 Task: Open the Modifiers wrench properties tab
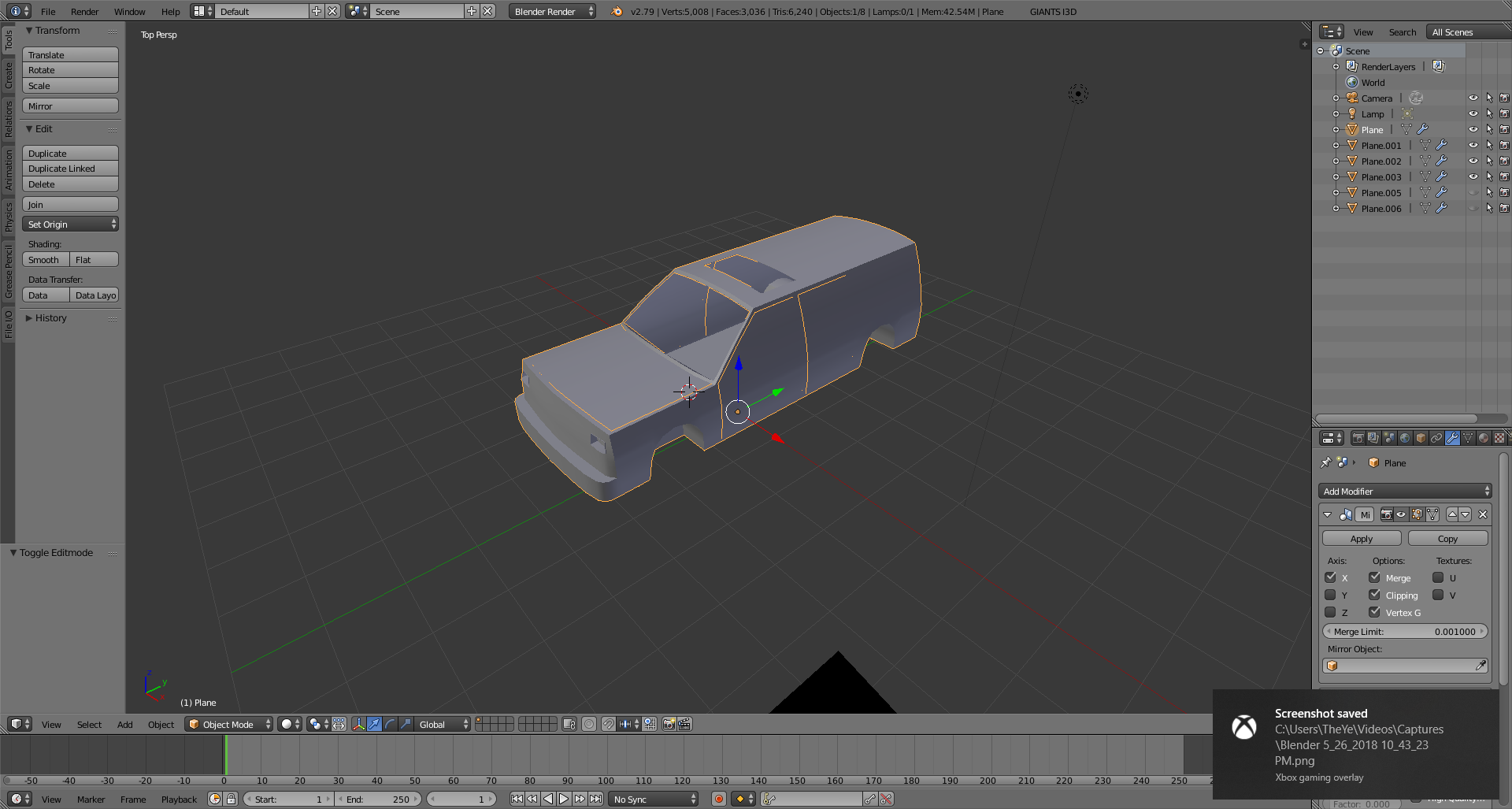[1452, 438]
